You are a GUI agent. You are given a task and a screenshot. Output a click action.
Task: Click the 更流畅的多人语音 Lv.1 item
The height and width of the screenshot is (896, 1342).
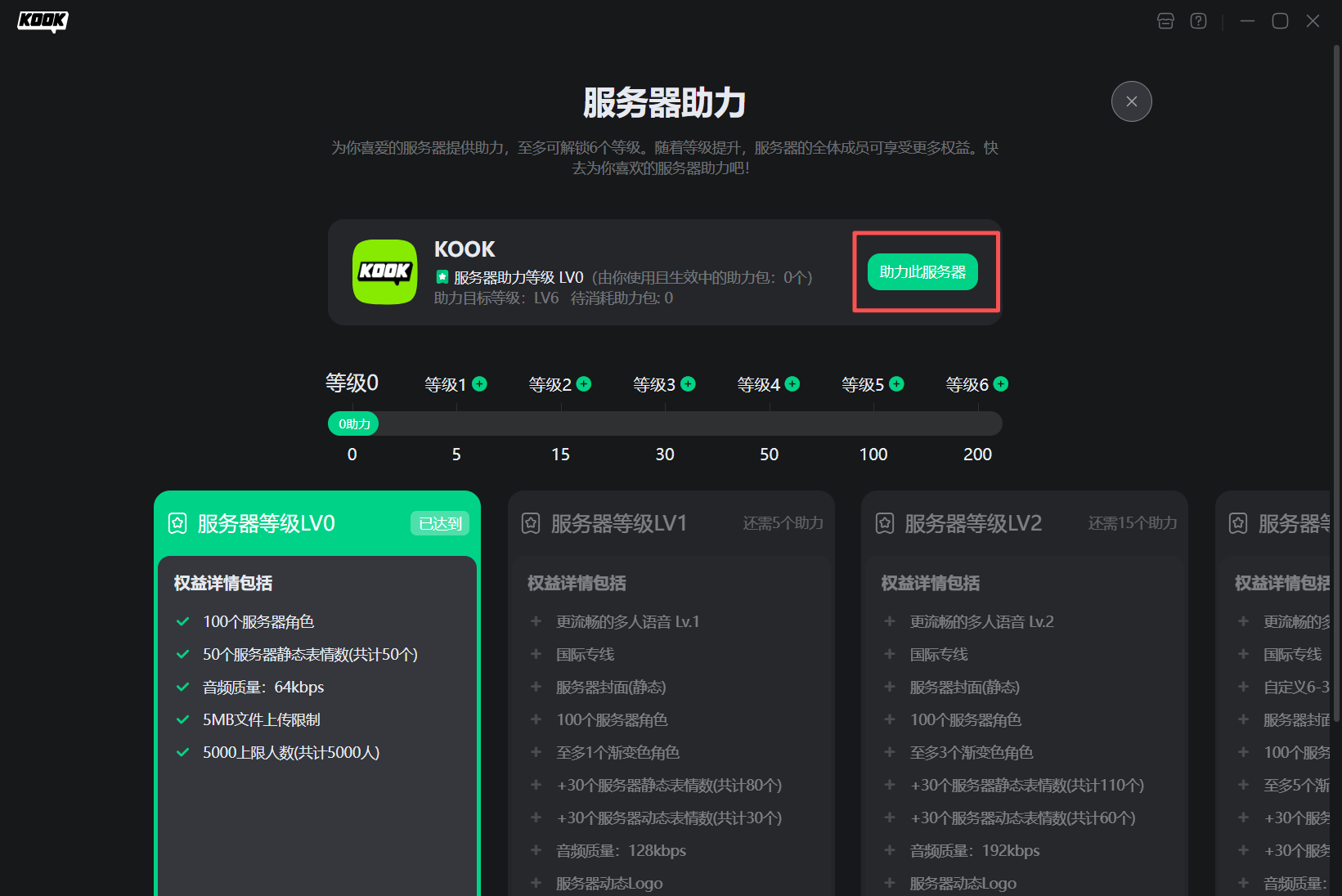[x=628, y=621]
